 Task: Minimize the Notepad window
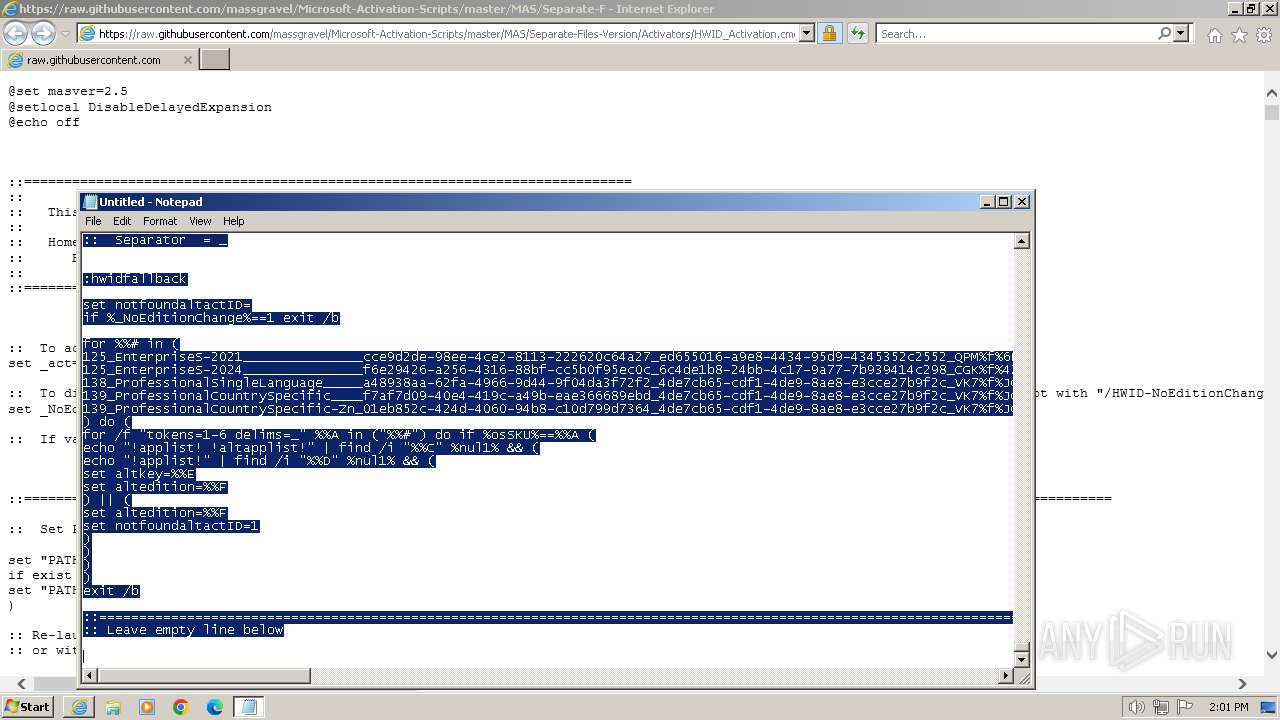[987, 202]
